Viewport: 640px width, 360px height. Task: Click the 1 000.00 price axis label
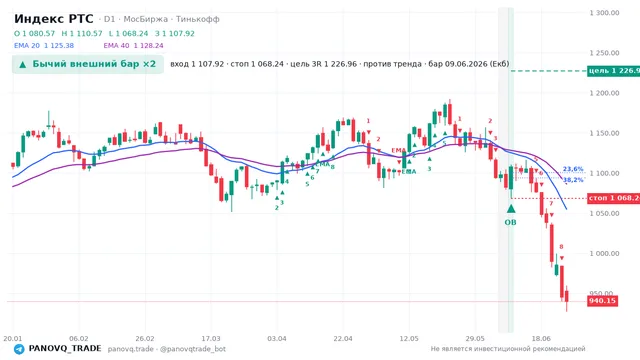pos(604,253)
